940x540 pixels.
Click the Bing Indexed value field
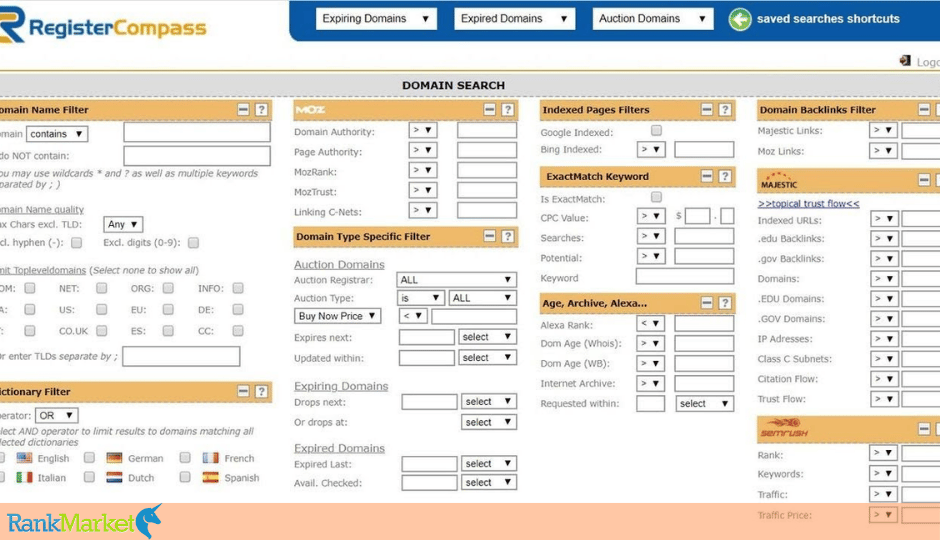[704, 149]
